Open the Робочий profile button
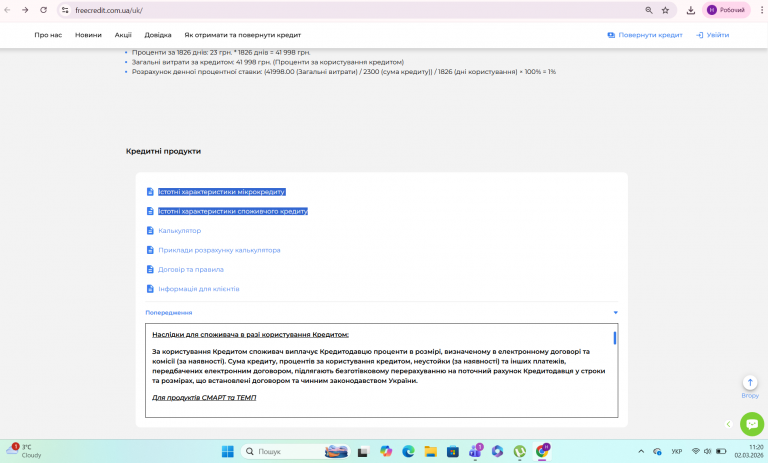 coord(726,10)
